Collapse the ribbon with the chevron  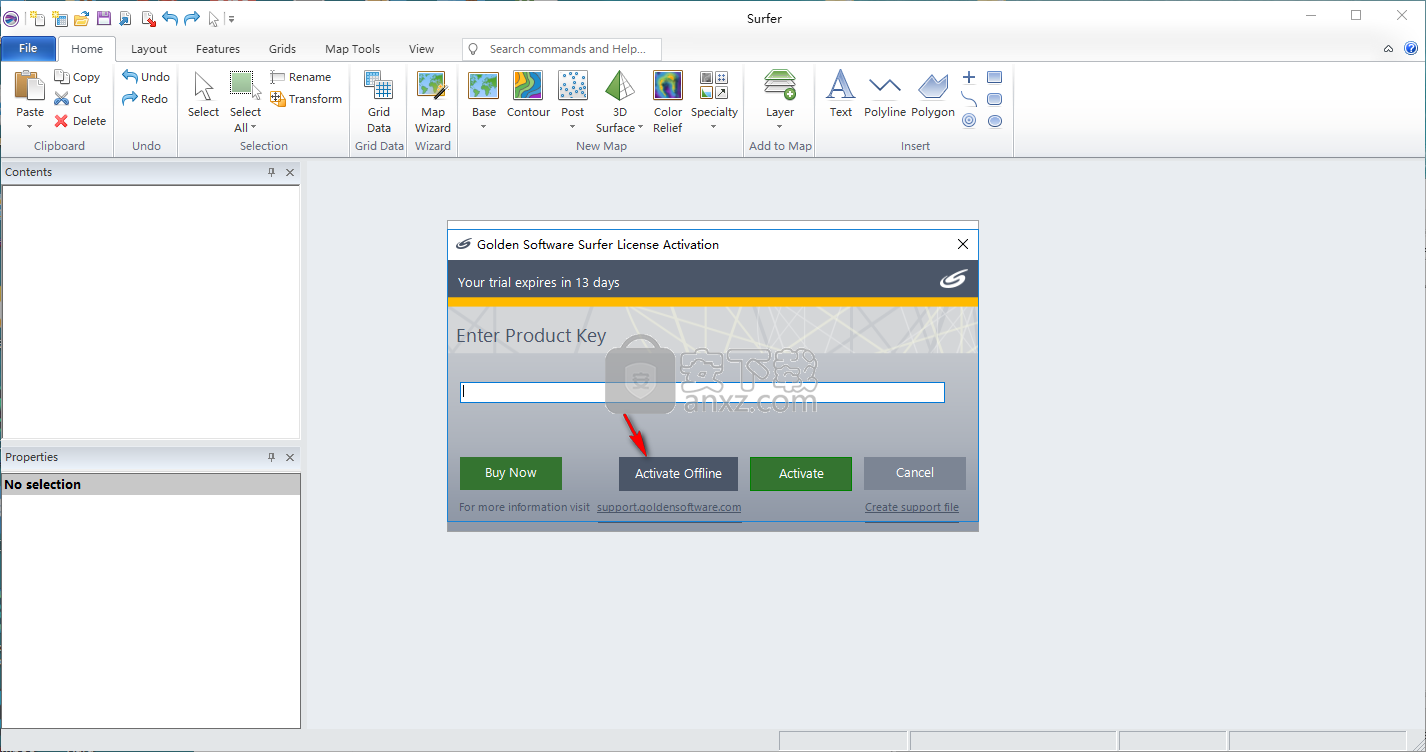point(1388,48)
